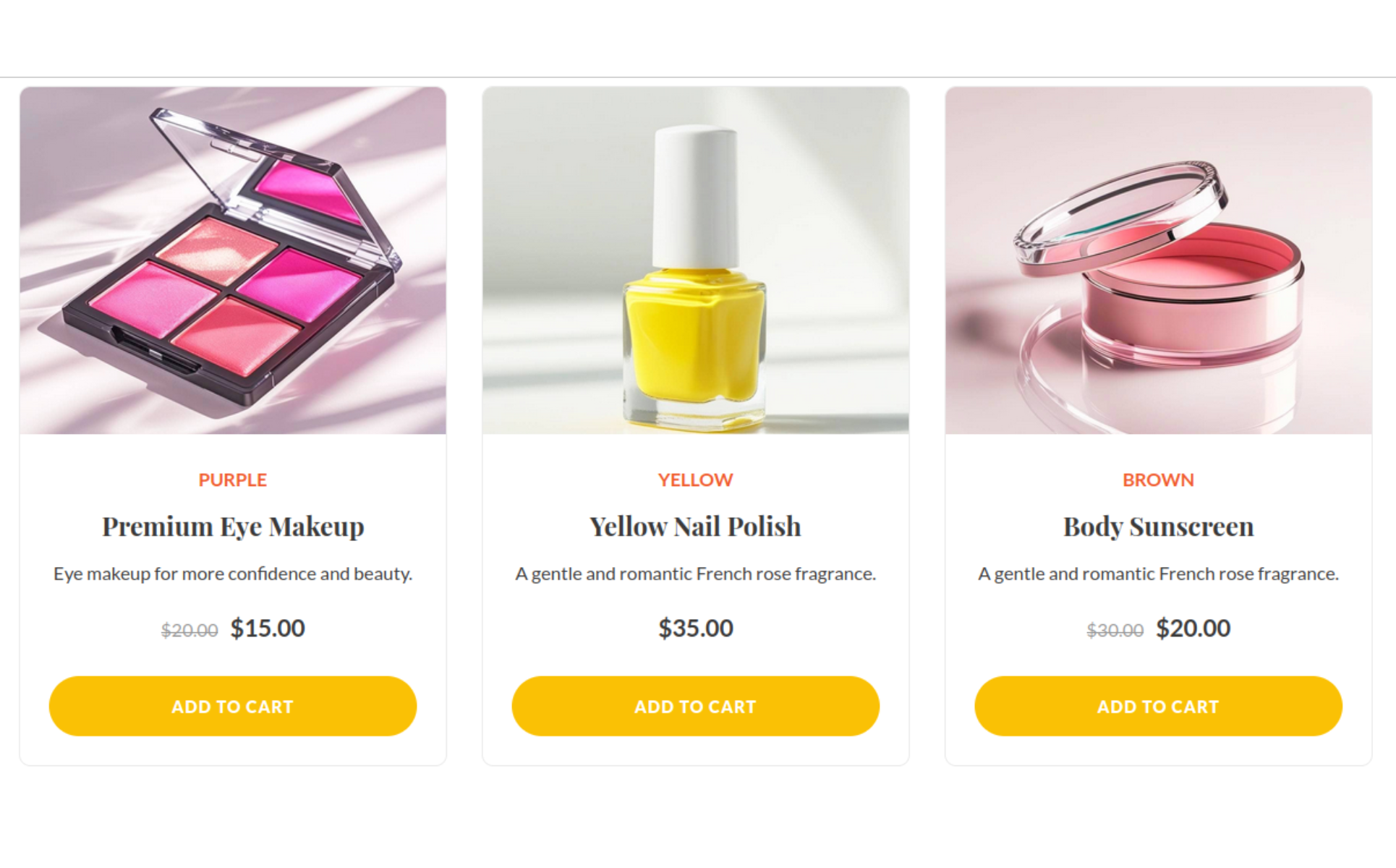Click the $20.00 sunscreen sale price

coord(1193,628)
